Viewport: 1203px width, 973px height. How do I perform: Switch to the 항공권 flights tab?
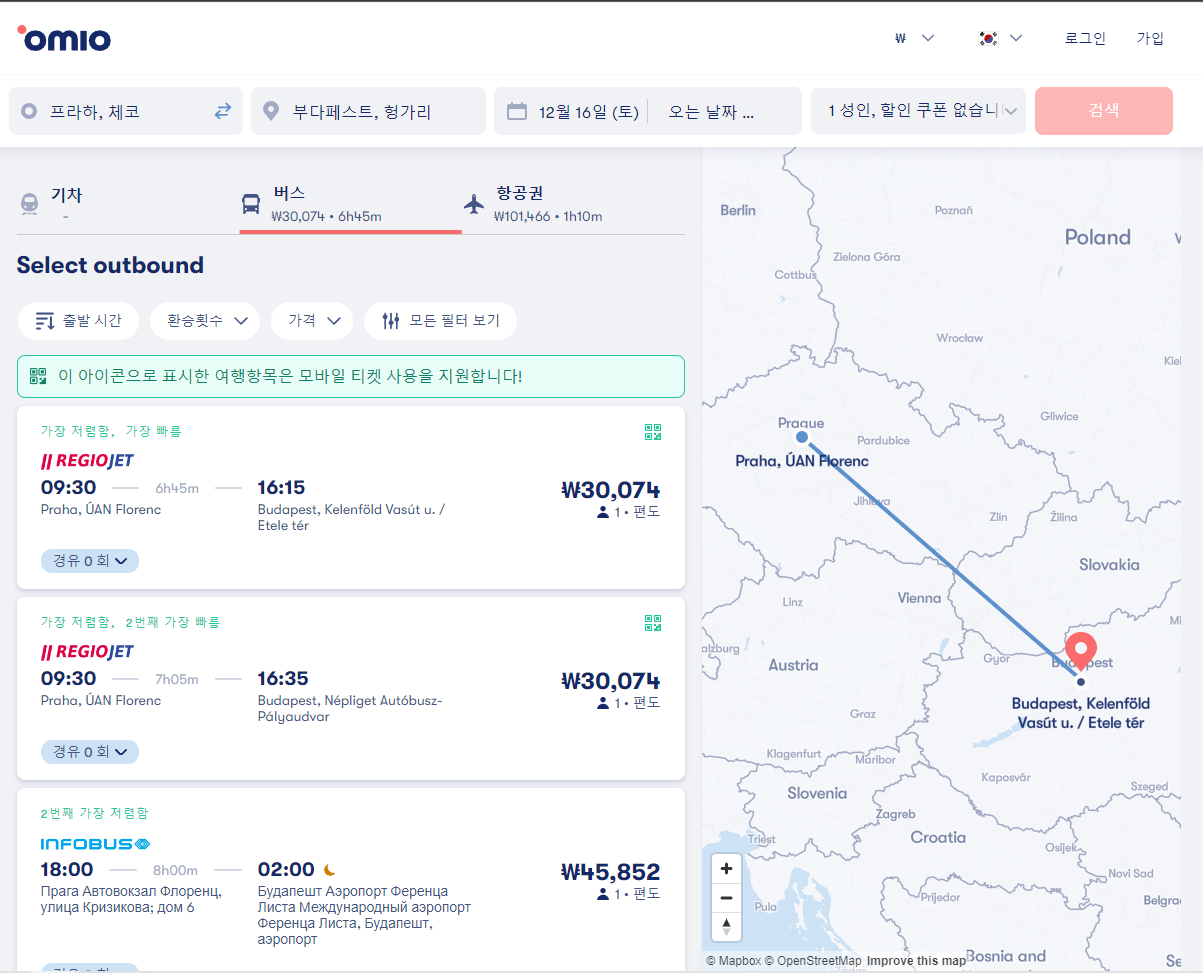(x=573, y=203)
